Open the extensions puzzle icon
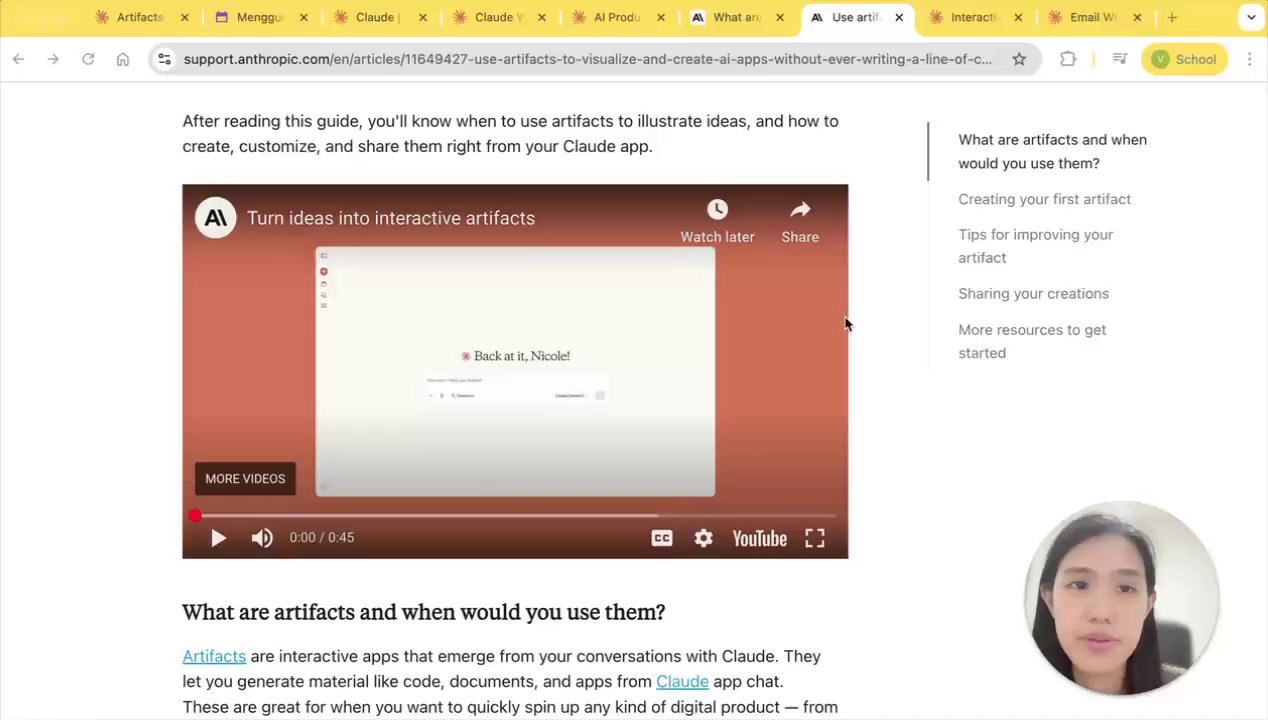The height and width of the screenshot is (720, 1268). tap(1068, 59)
